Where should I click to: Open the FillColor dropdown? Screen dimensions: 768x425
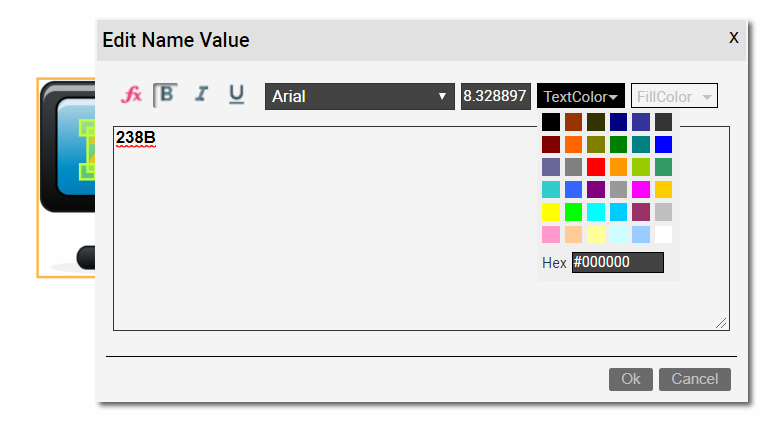[x=673, y=96]
